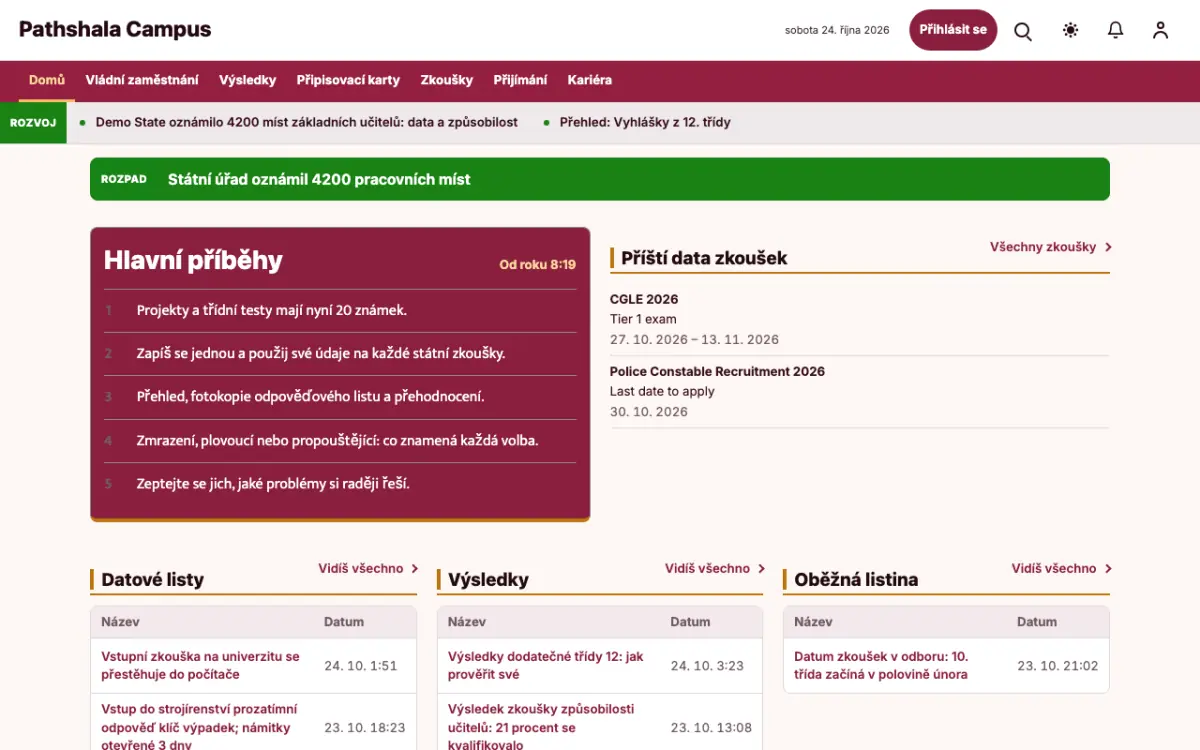Click the Všechny zkoušky link
The image size is (1200, 750).
click(1051, 247)
